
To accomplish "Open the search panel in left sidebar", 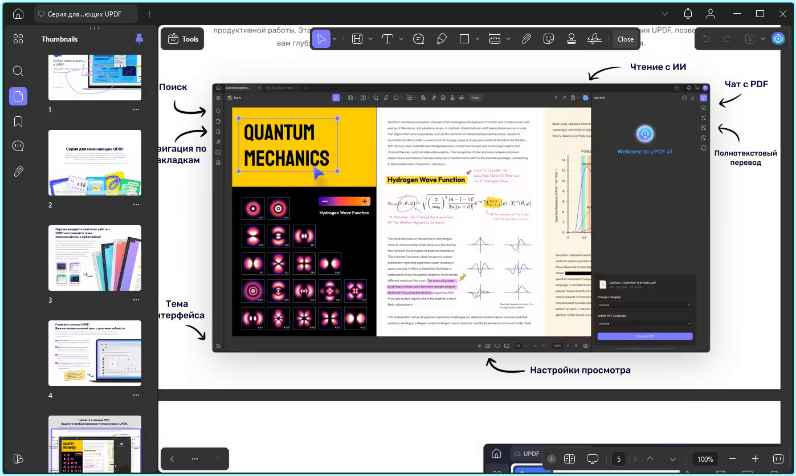I will (x=18, y=71).
